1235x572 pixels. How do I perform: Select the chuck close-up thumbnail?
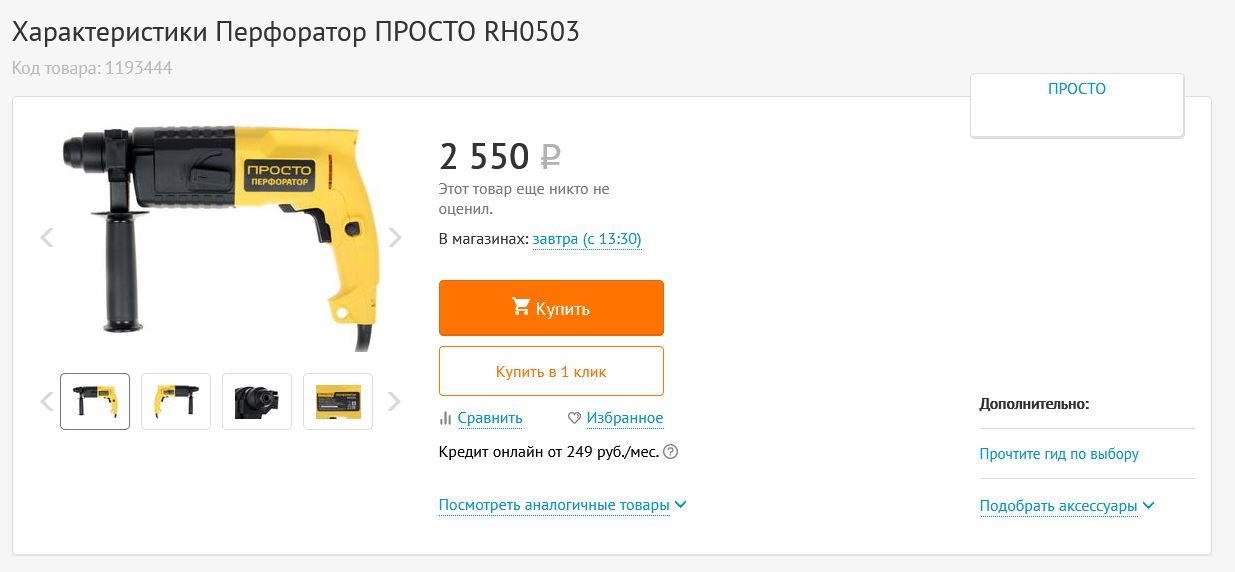click(257, 401)
